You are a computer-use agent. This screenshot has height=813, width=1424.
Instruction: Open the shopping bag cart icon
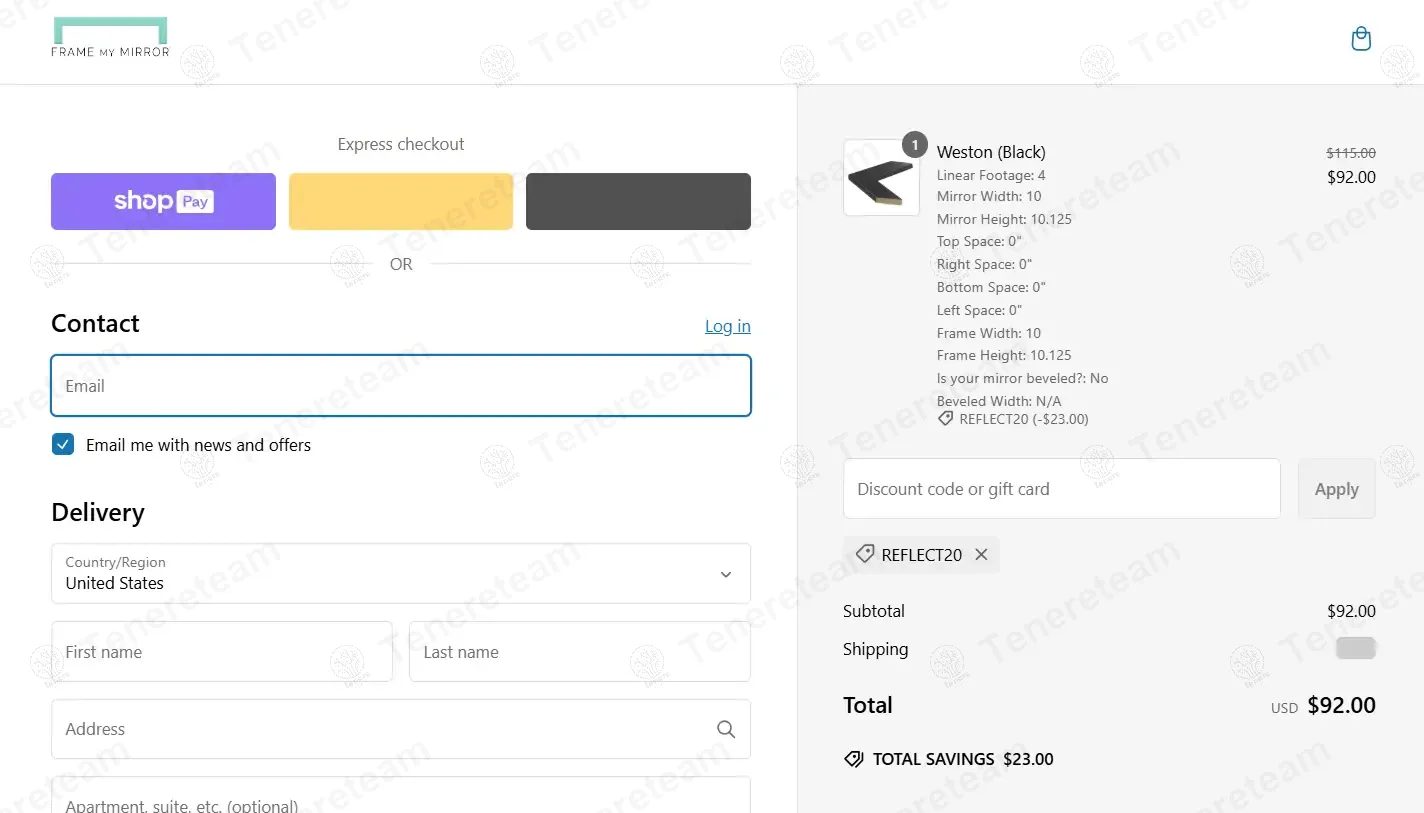pos(1360,40)
